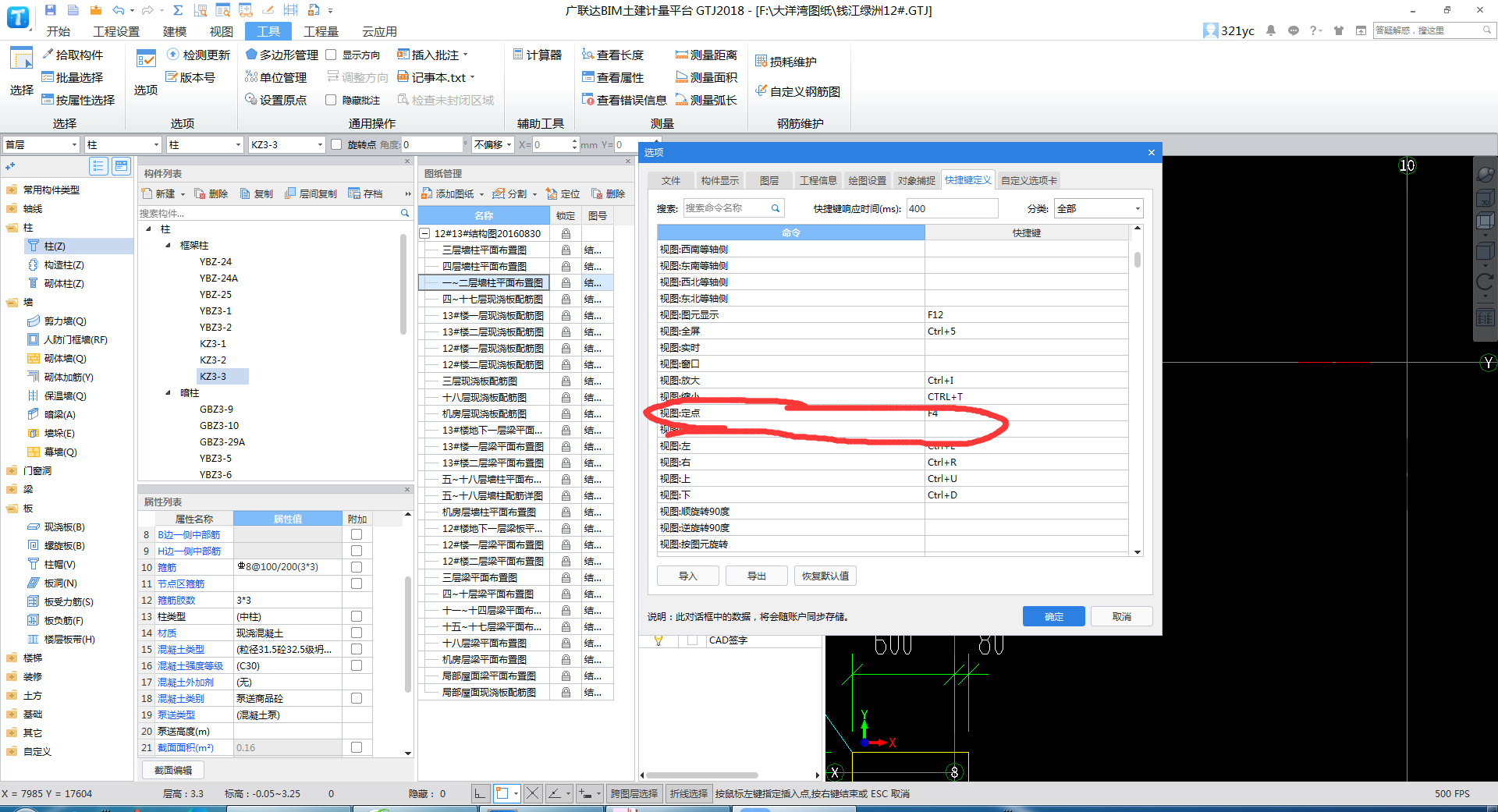
Task: Open 插入批注 dropdown arrow
Action: coord(466,55)
